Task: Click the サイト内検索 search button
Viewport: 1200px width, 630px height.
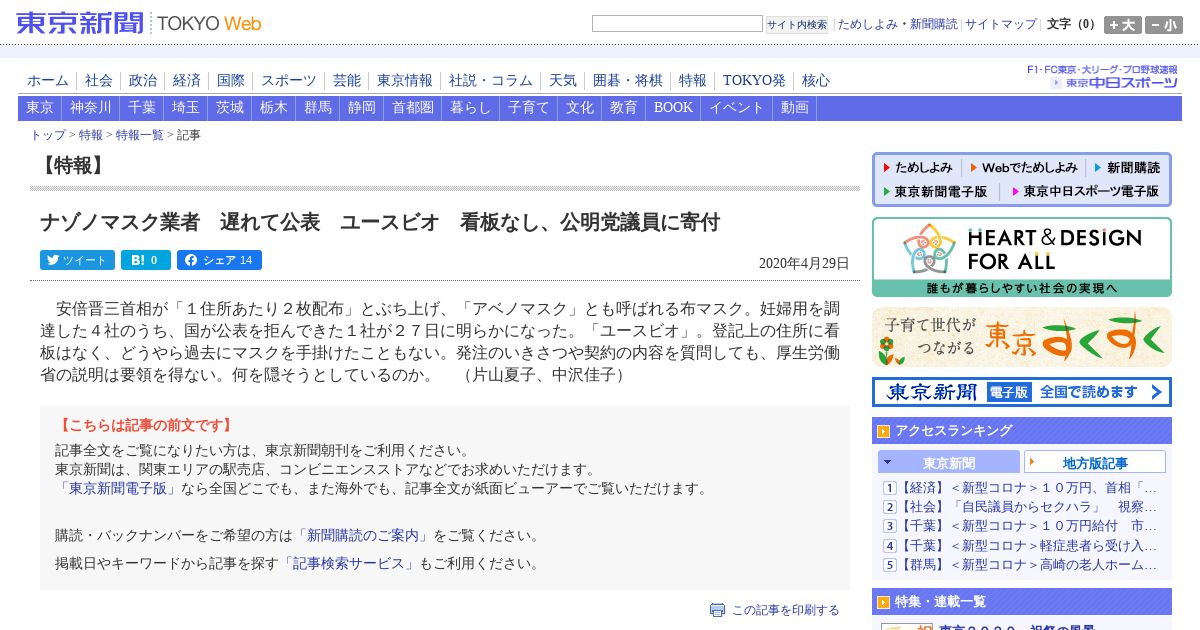Action: click(x=797, y=25)
